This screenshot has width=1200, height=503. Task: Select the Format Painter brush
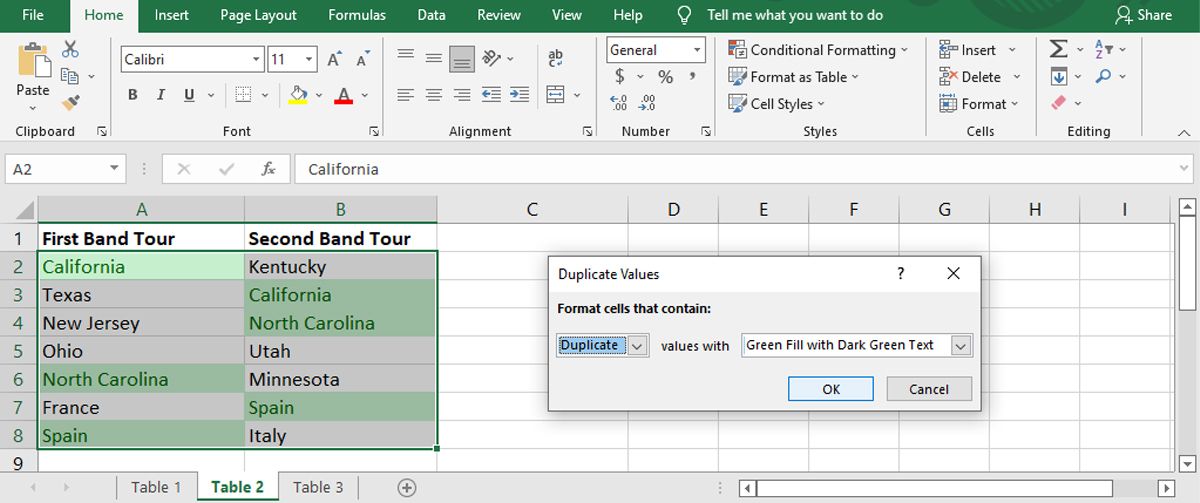point(70,101)
